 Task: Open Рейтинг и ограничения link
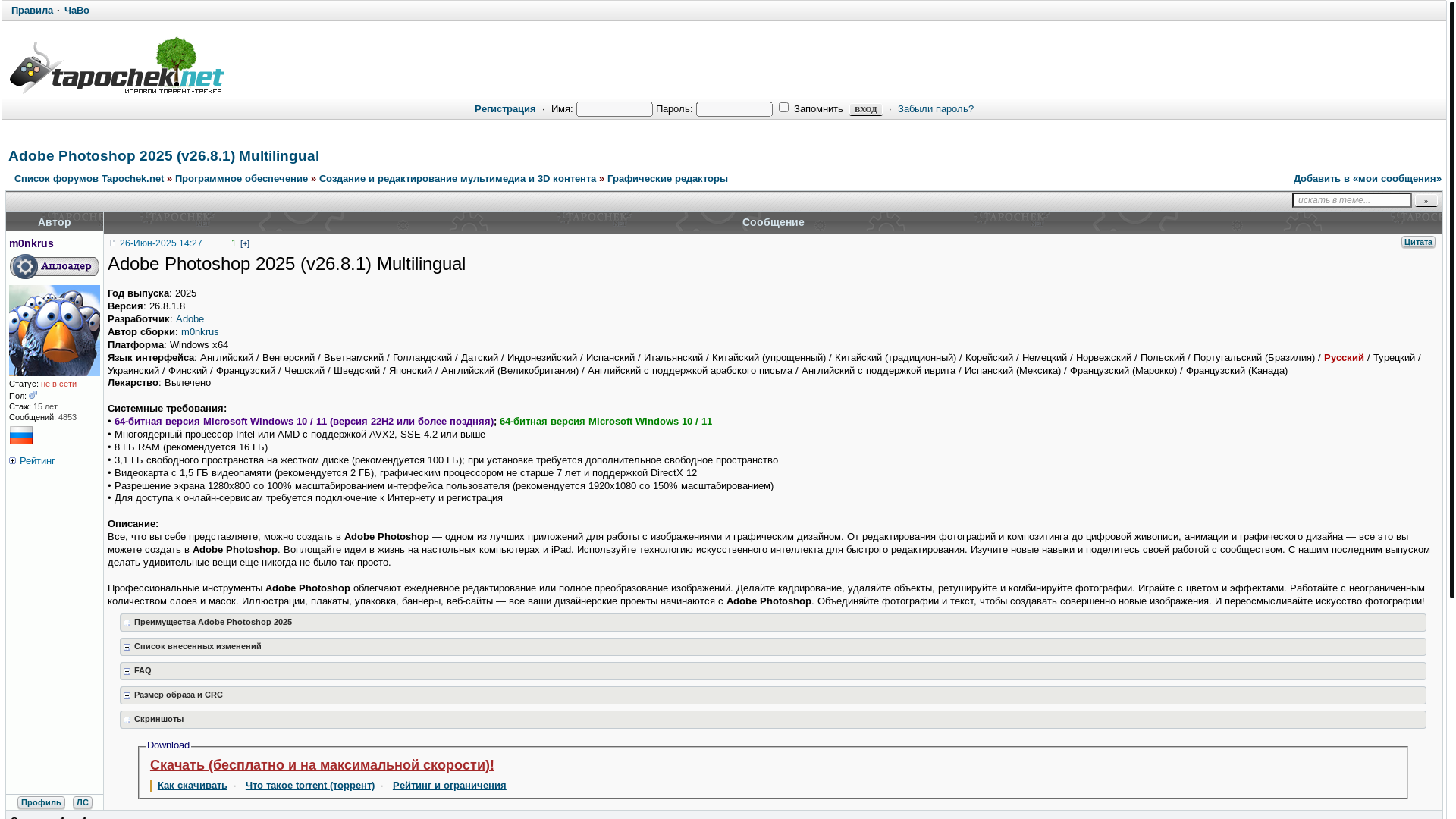coord(450,786)
